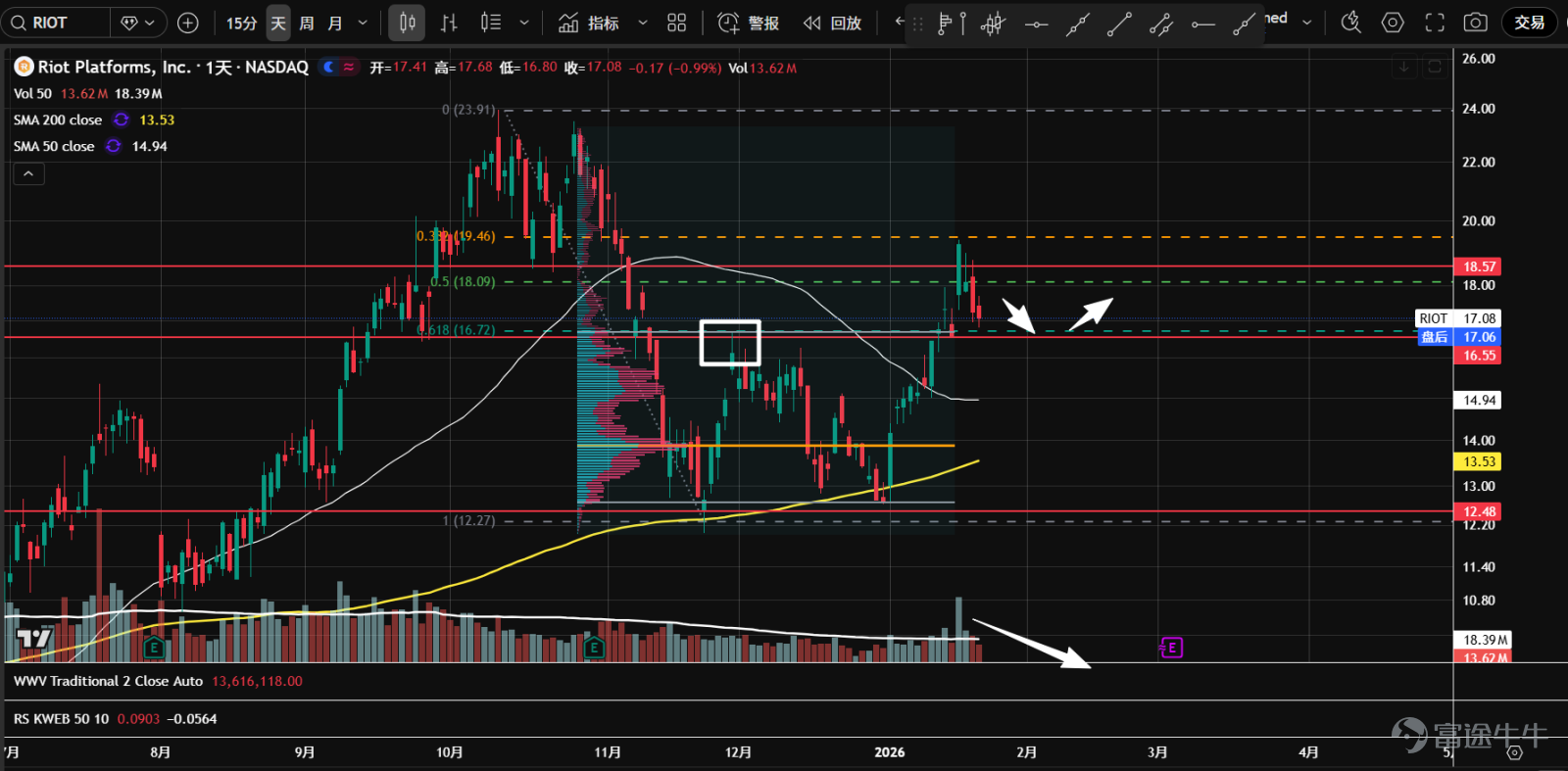Select the Vol 50 indicator legend

click(32, 93)
